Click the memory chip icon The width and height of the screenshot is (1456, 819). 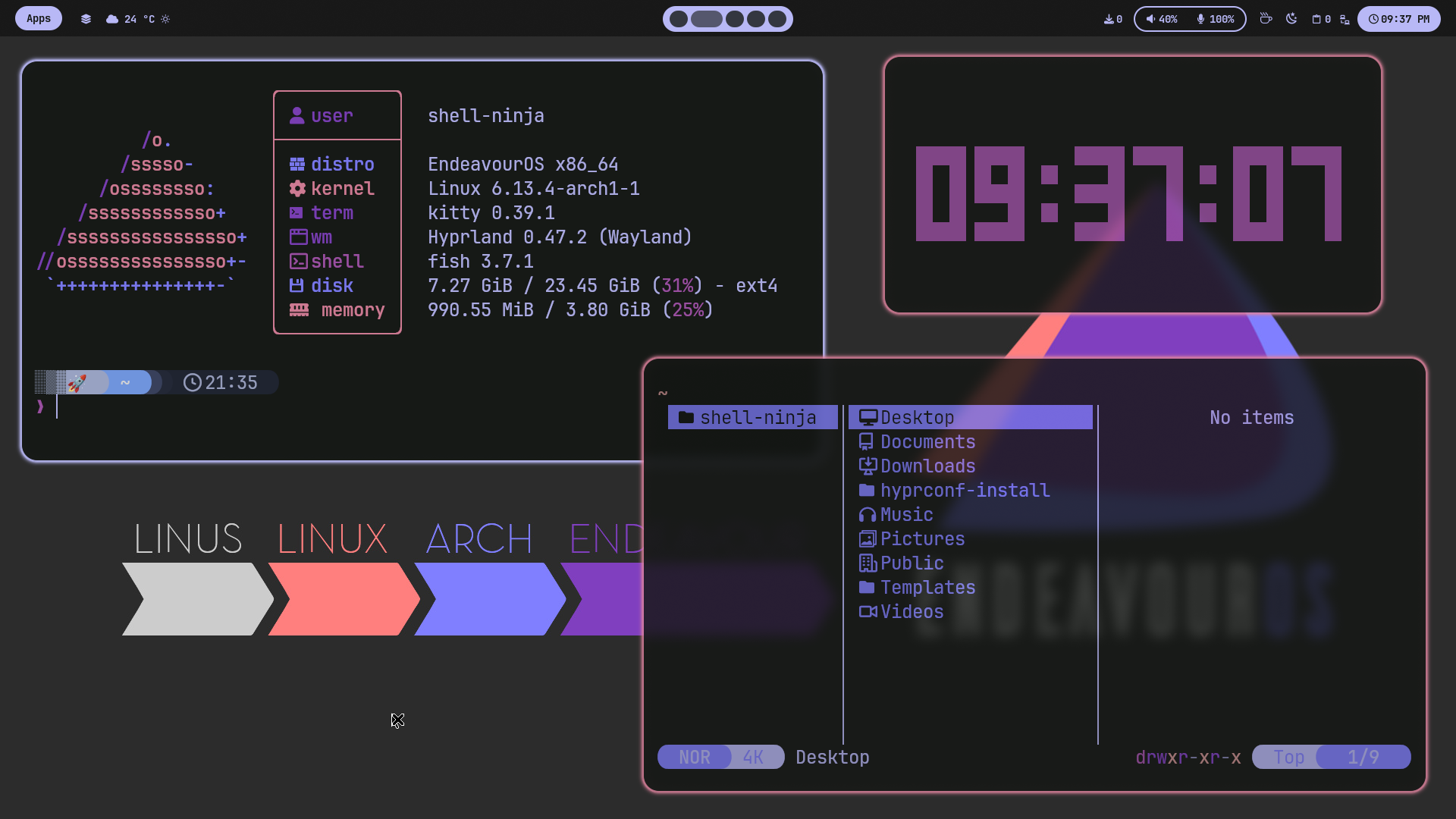tap(299, 310)
